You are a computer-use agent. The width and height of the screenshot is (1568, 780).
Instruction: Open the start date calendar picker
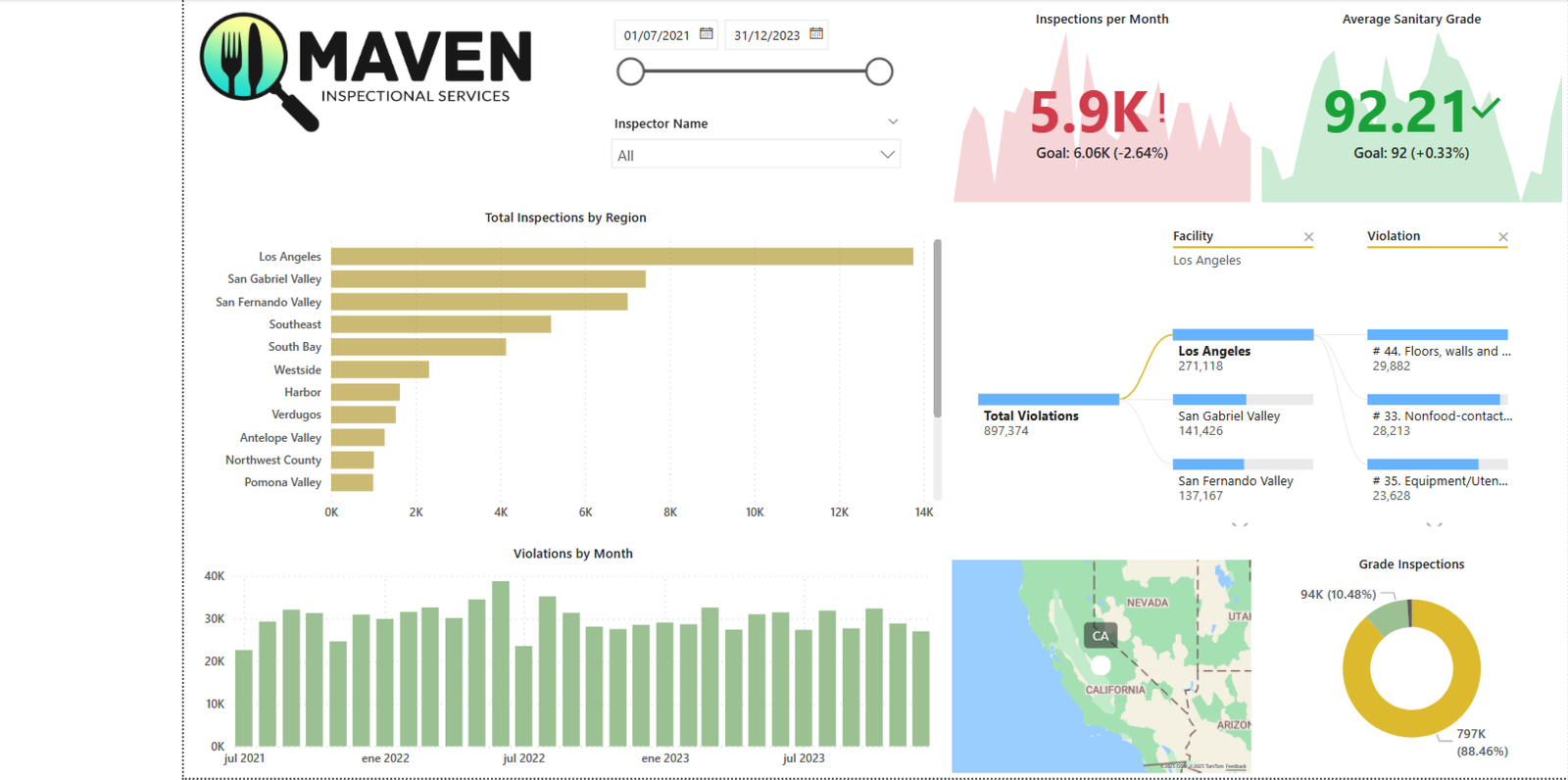(x=706, y=34)
